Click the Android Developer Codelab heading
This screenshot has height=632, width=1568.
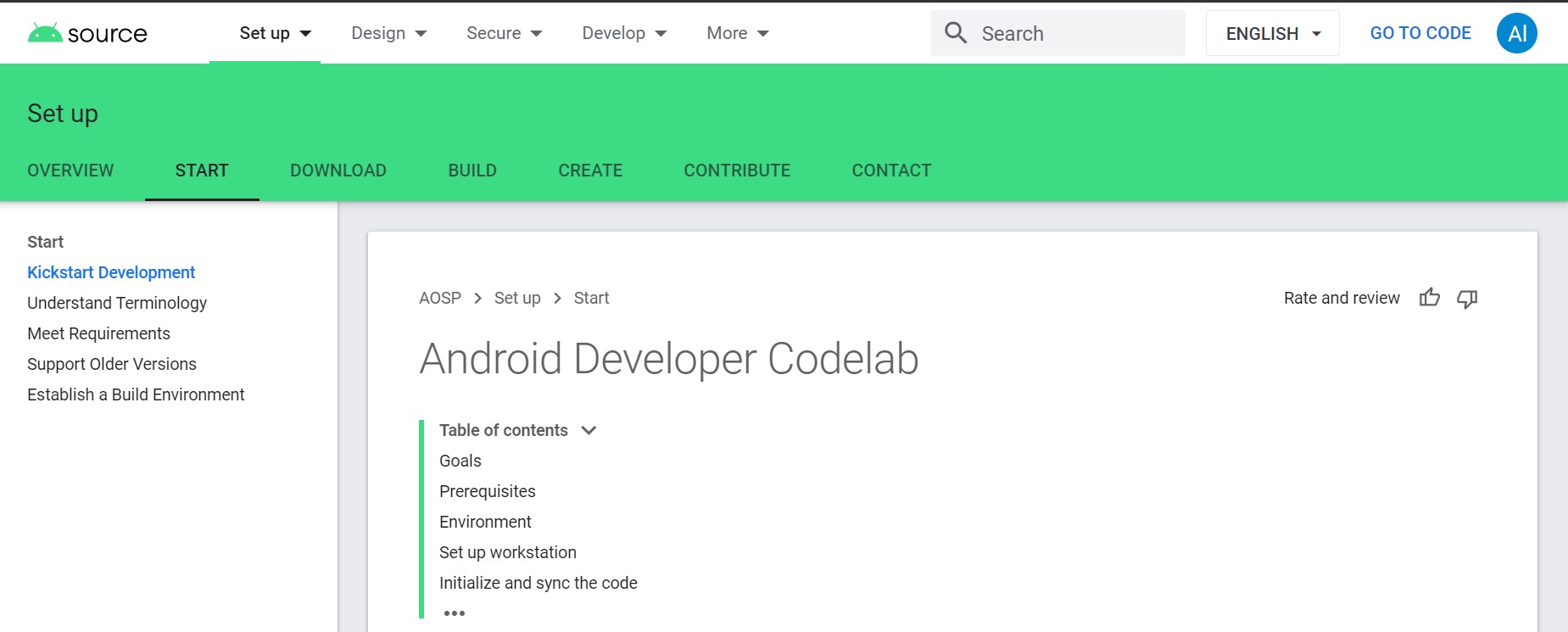click(669, 359)
